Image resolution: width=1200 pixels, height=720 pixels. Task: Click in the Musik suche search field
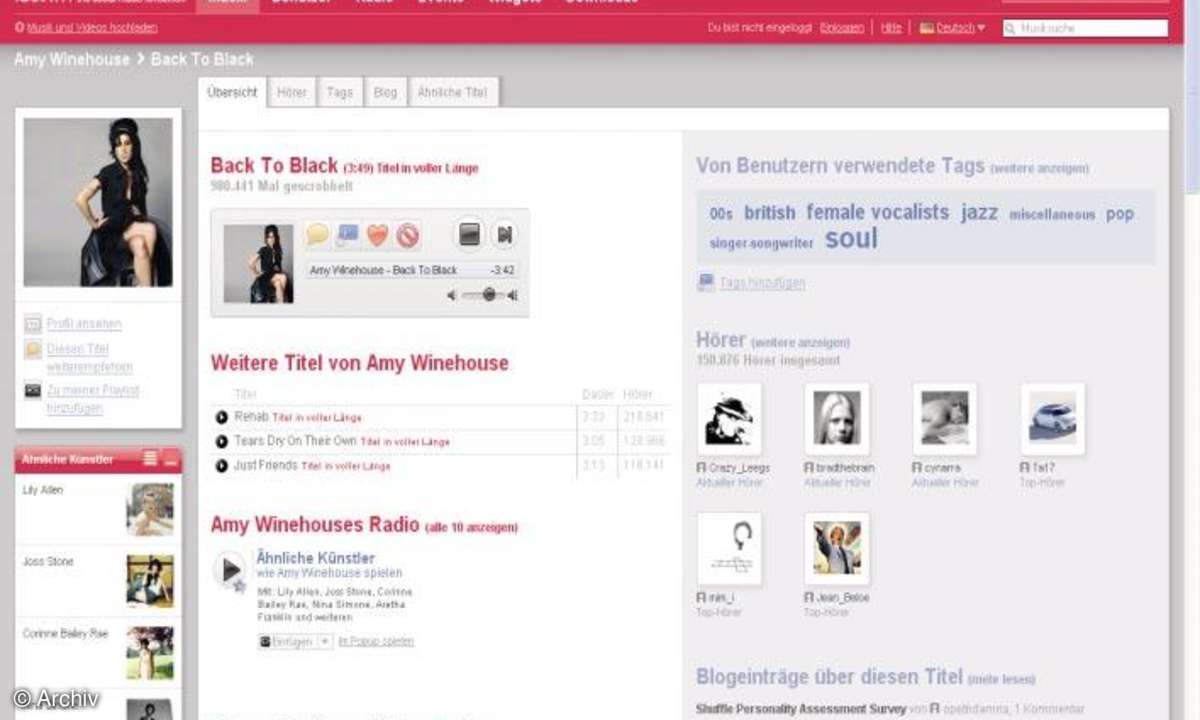1085,28
